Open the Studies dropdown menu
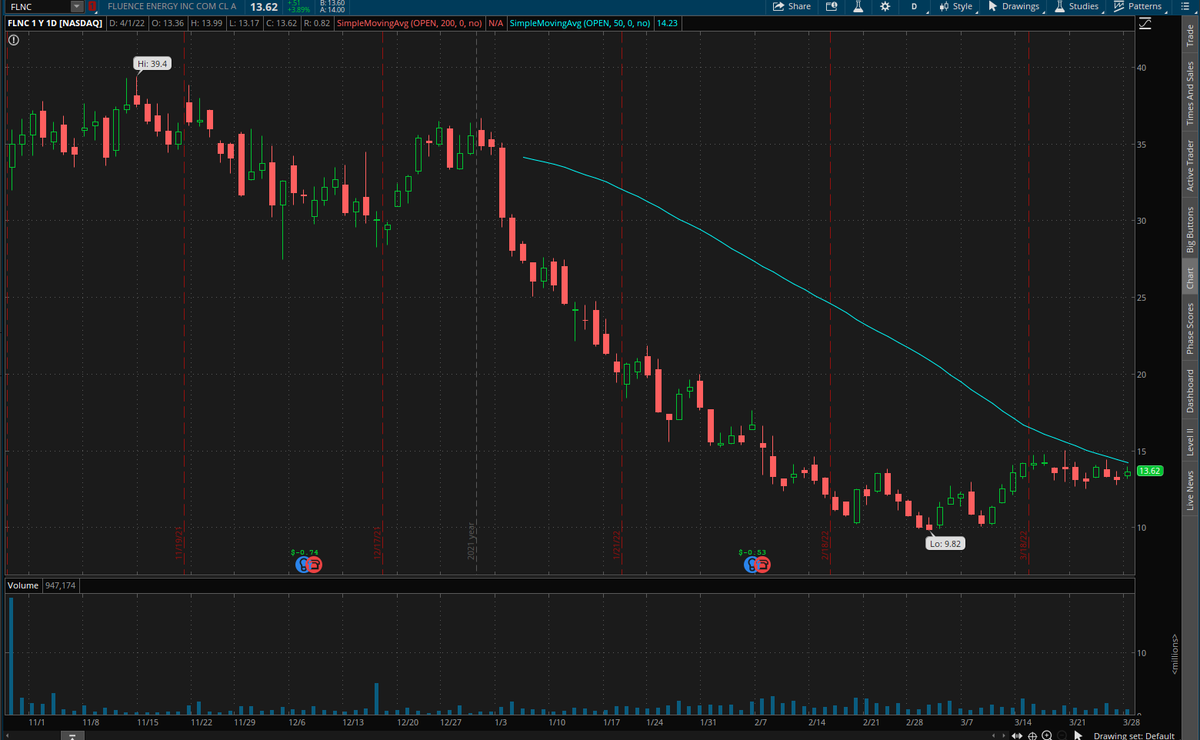Image resolution: width=1200 pixels, height=740 pixels. (1077, 6)
